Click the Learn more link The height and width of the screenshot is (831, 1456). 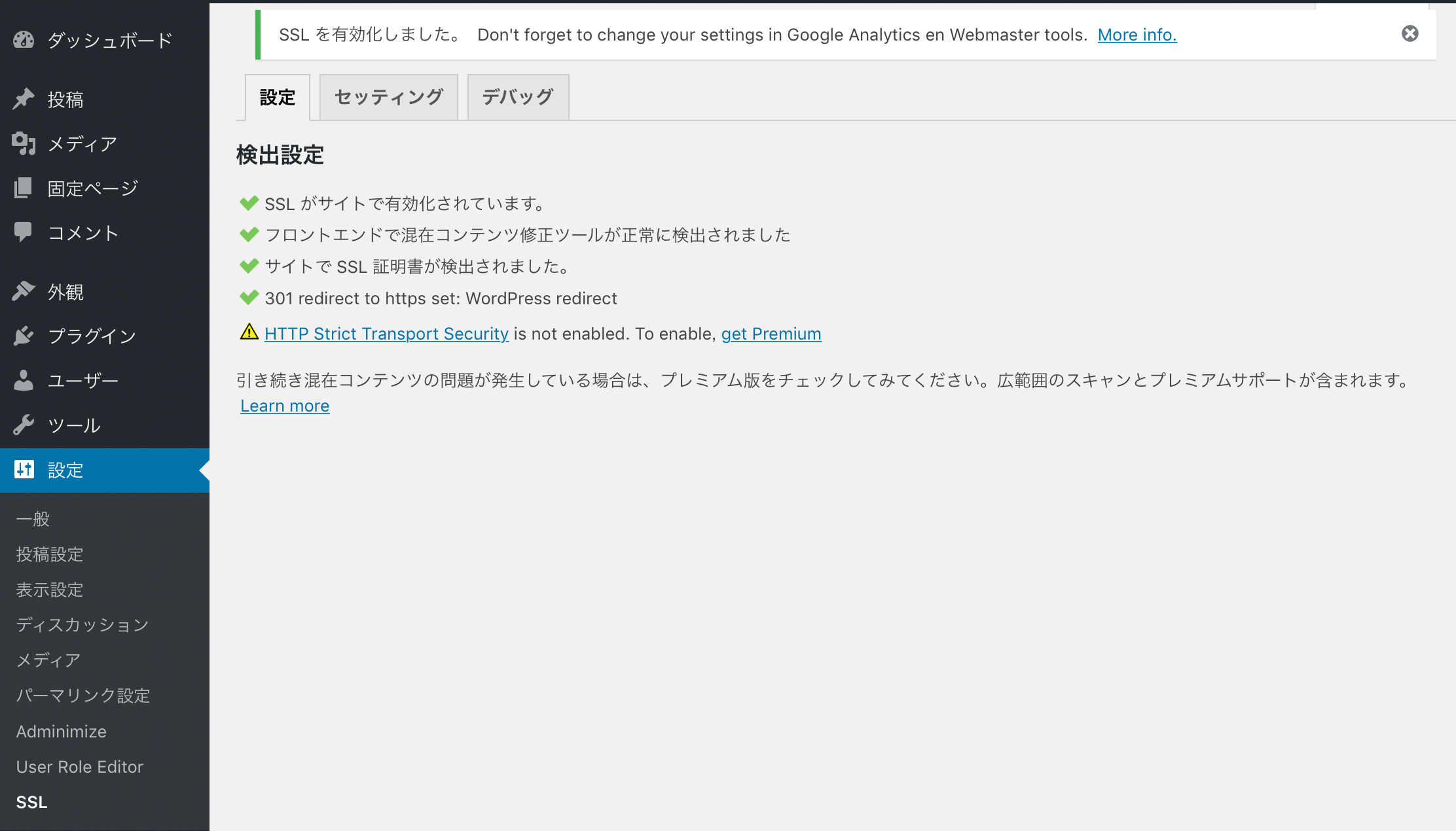[x=285, y=406]
